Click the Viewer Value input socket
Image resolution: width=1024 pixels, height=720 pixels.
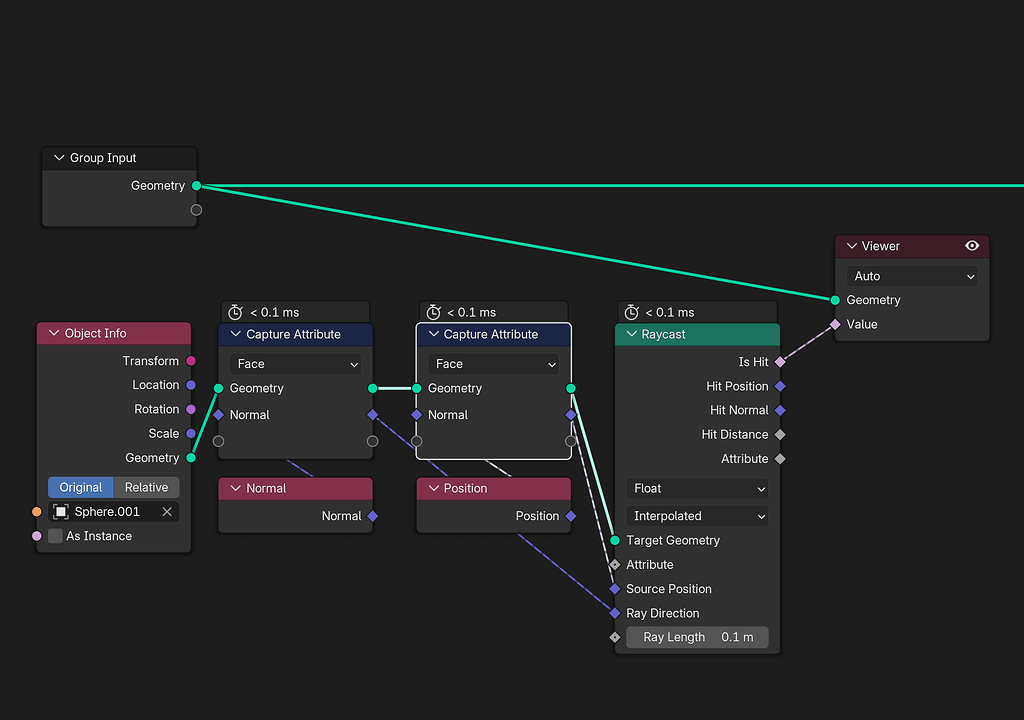click(835, 324)
